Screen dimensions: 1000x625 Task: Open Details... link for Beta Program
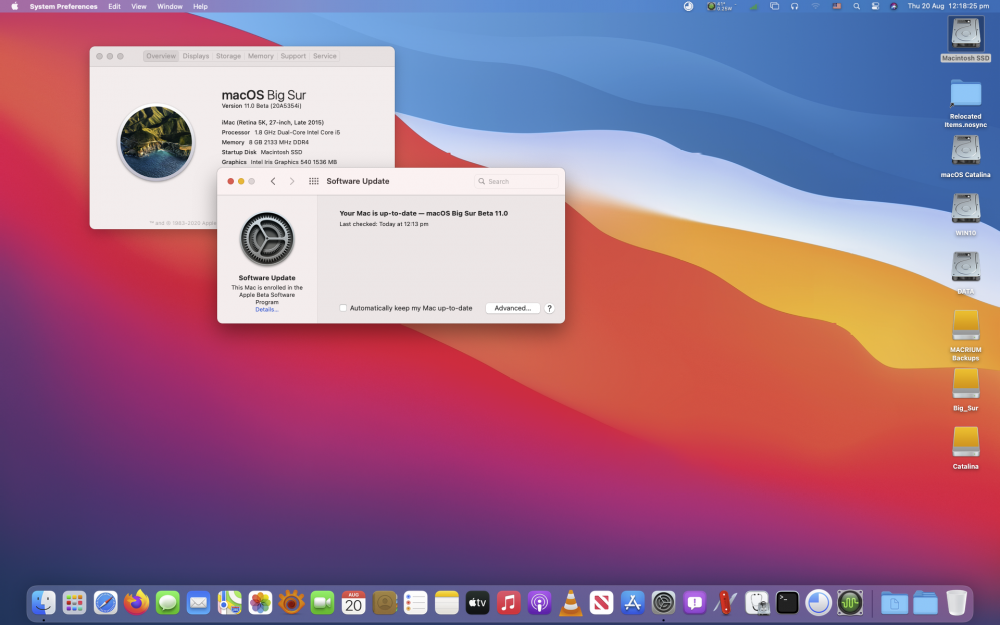[267, 309]
